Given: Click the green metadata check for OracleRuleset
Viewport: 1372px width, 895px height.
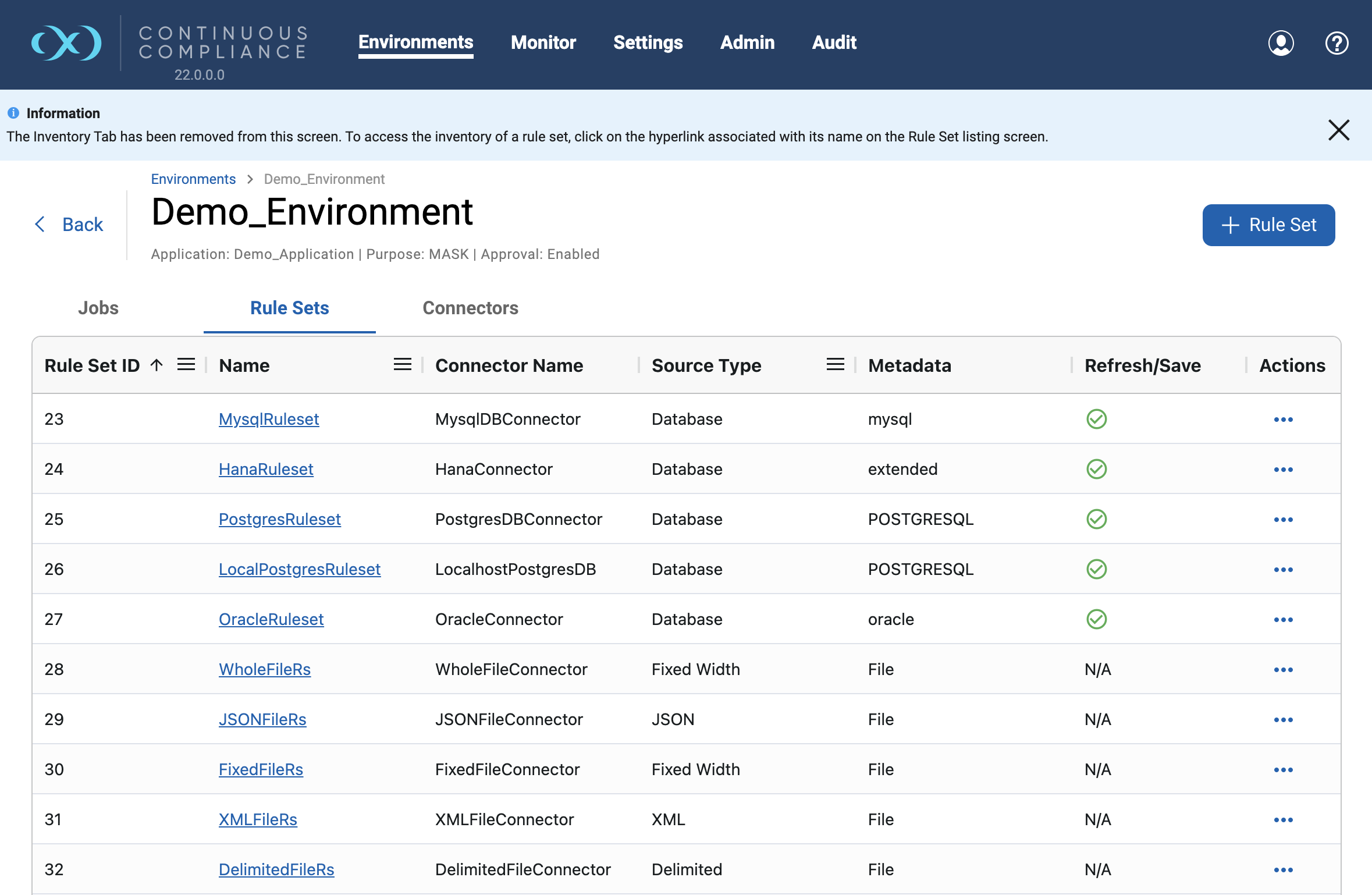Looking at the screenshot, I should pyautogui.click(x=1096, y=619).
